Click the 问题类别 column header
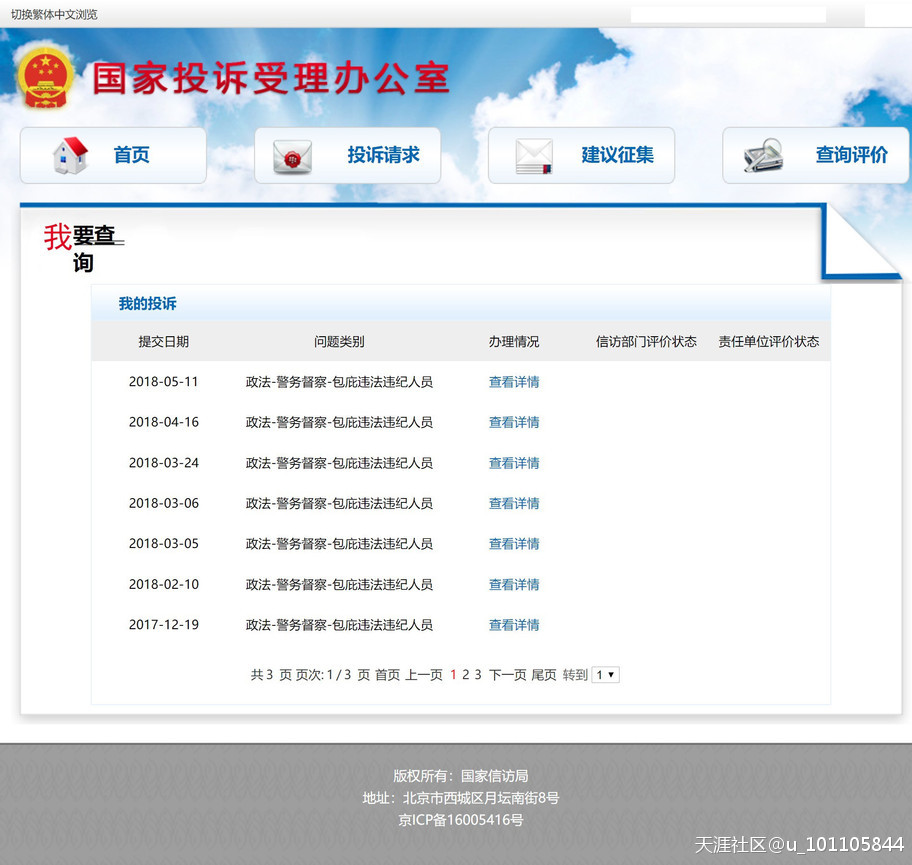 [x=339, y=341]
